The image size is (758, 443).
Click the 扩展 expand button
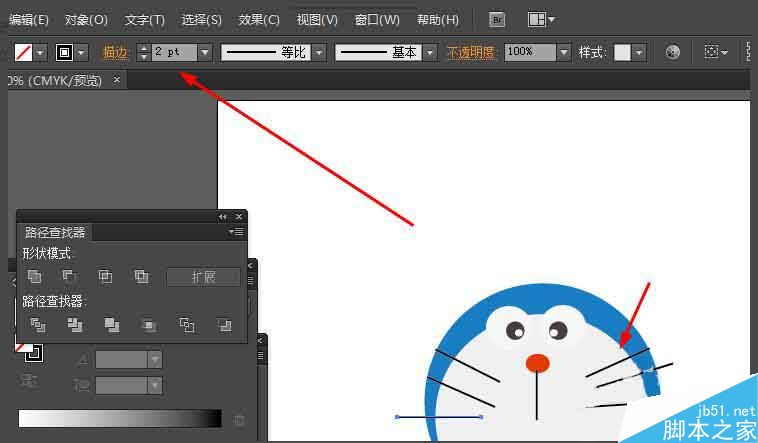tap(203, 277)
